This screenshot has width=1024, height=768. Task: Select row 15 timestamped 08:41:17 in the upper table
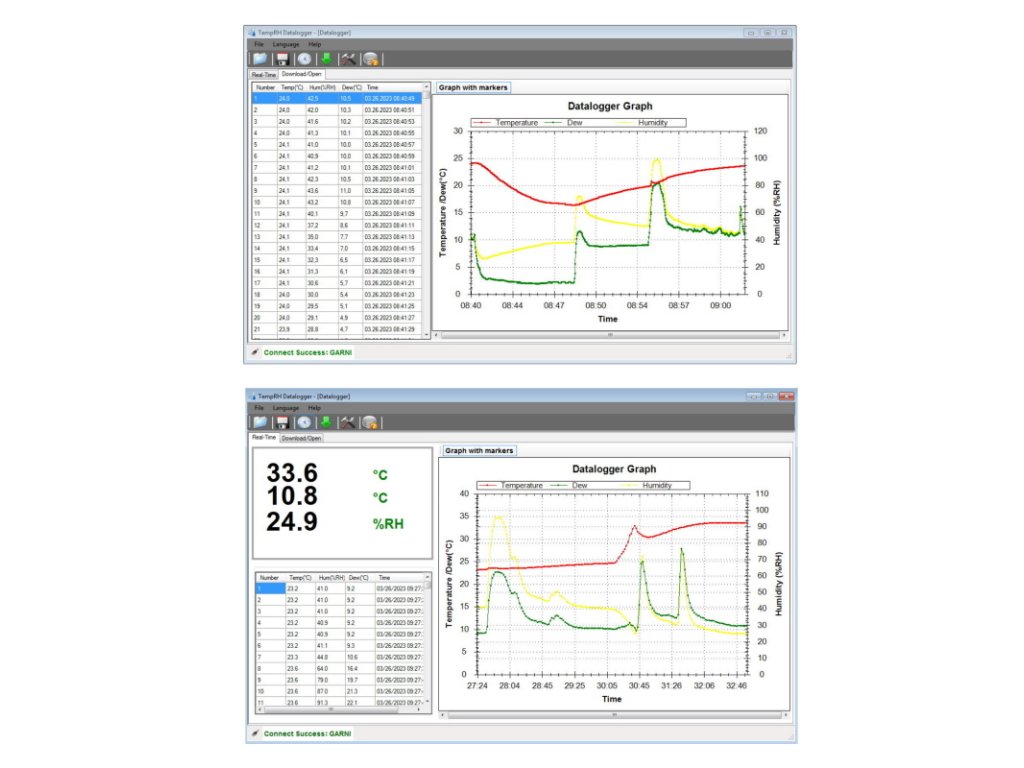point(337,260)
